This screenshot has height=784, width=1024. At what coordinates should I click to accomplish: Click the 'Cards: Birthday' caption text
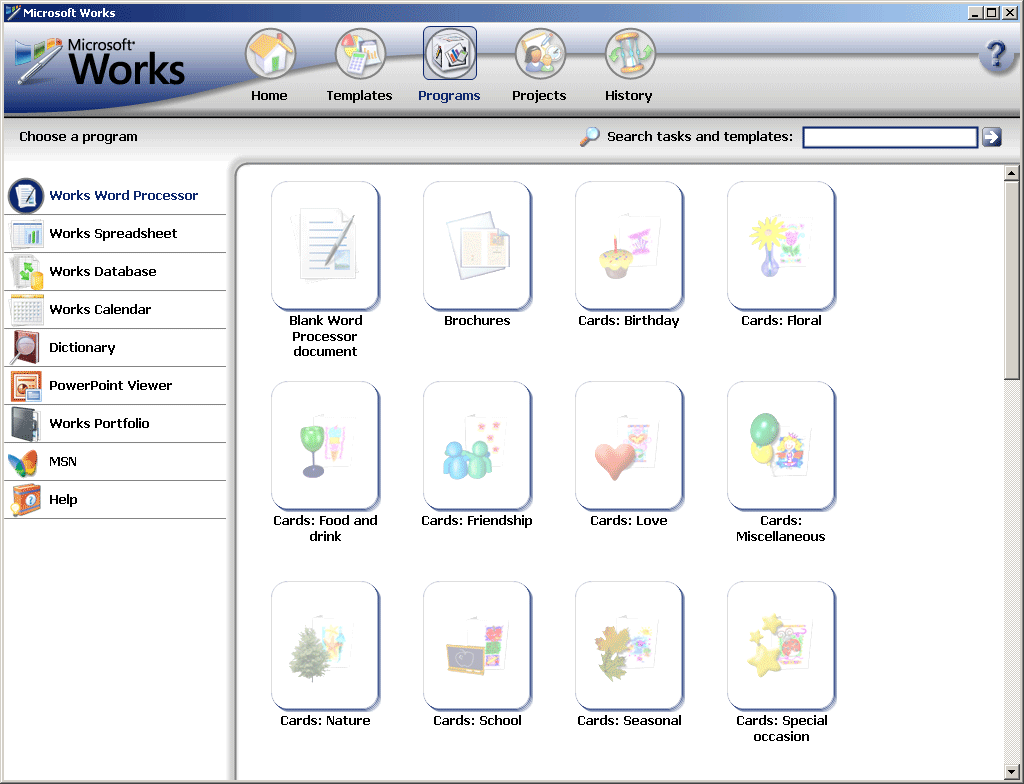coord(629,321)
